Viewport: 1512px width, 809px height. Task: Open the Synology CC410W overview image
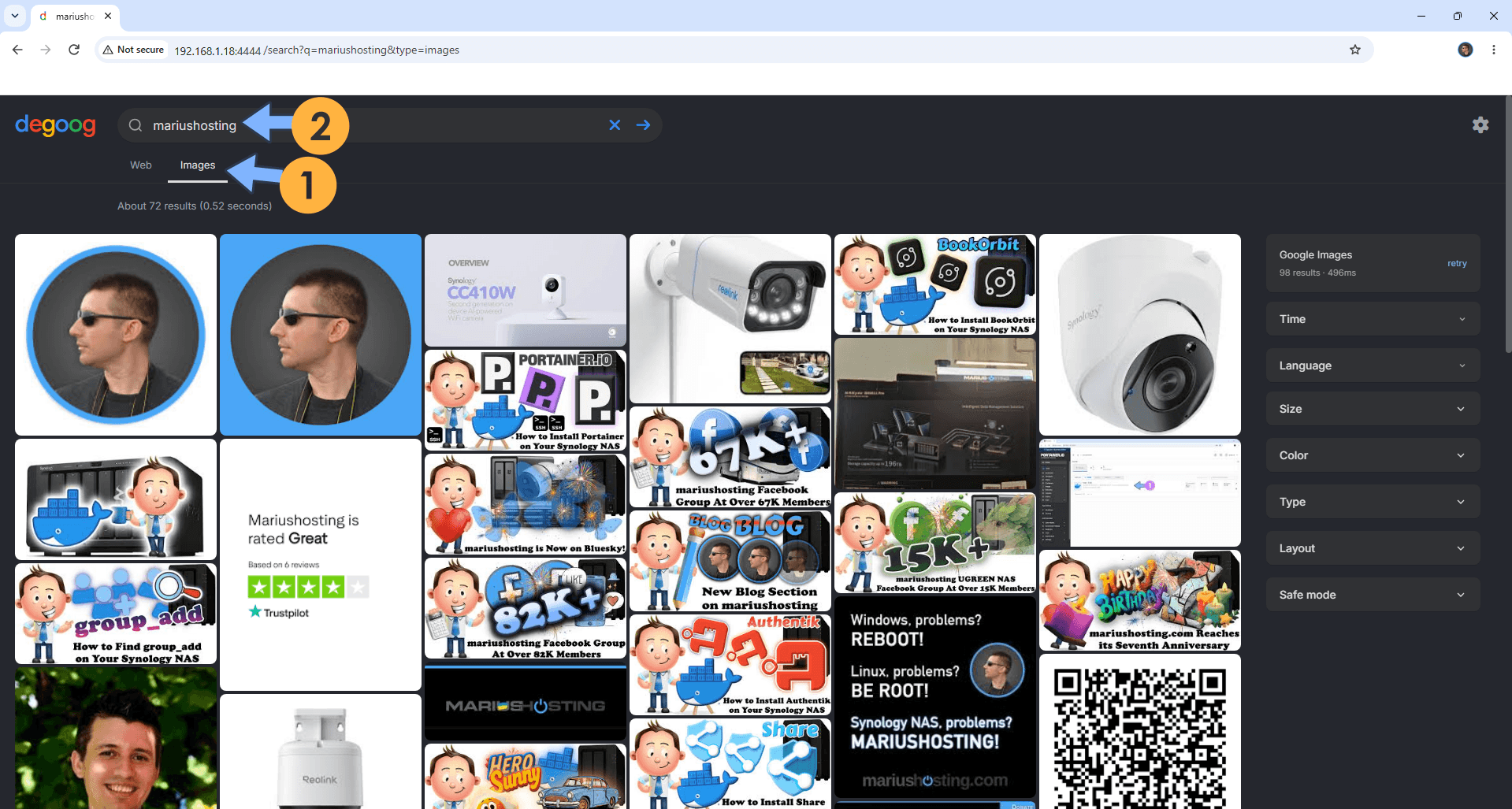(526, 291)
